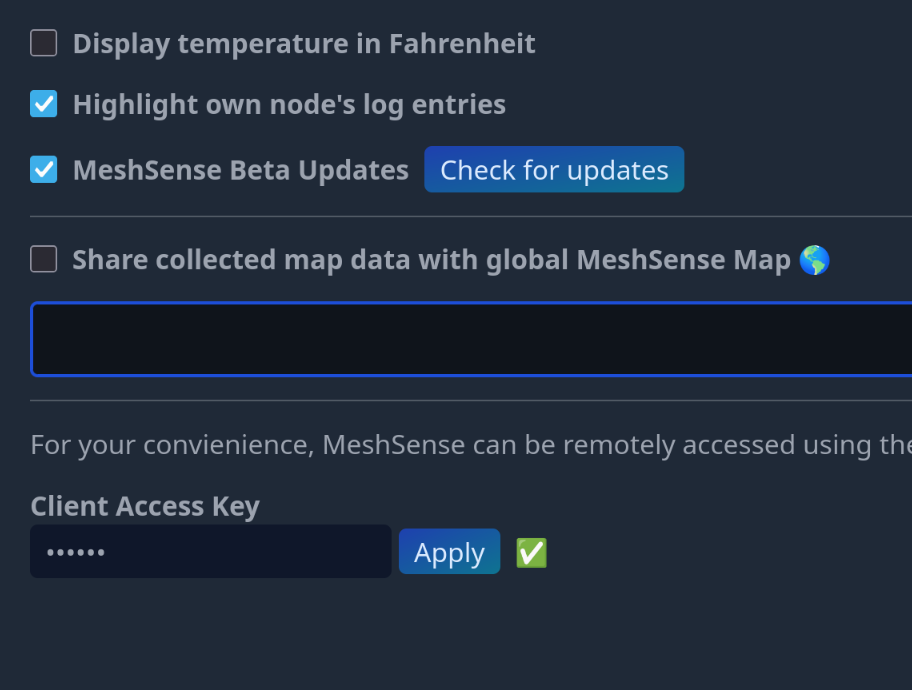The width and height of the screenshot is (912, 690).
Task: Click the 'MeshSense Beta Updates' label text
Action: click(240, 170)
